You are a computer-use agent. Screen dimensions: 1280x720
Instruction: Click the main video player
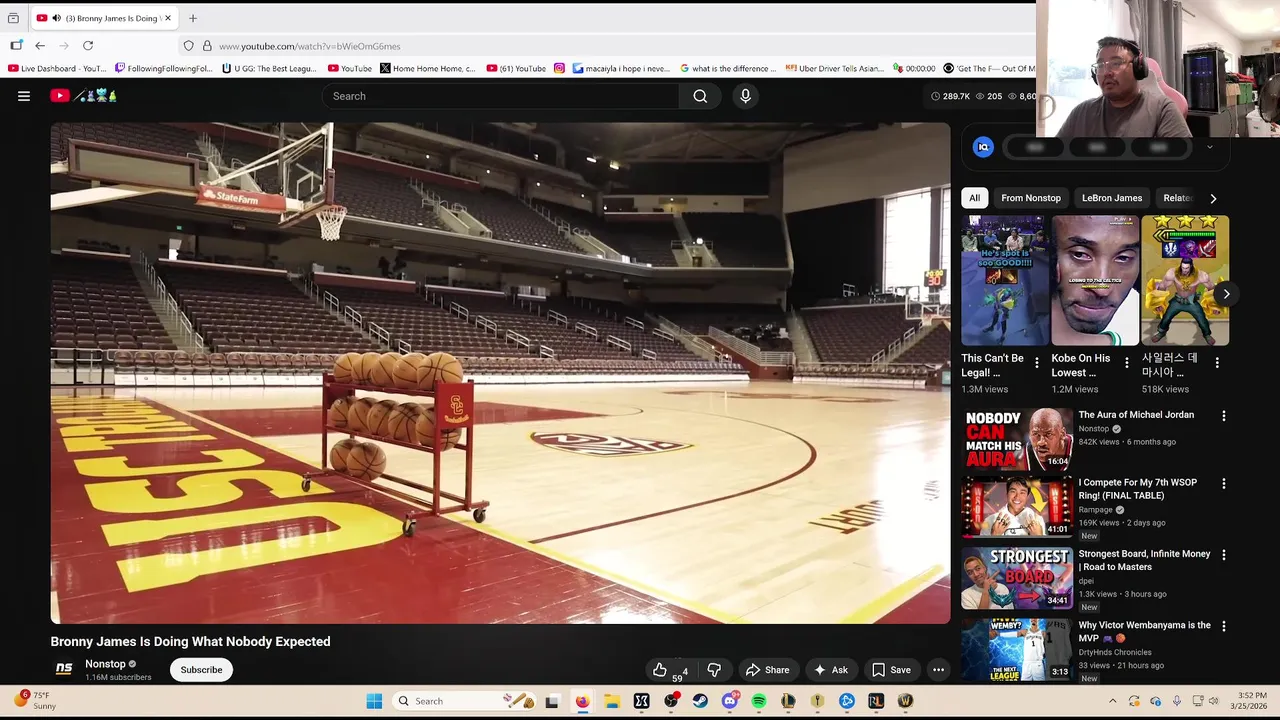(x=500, y=373)
